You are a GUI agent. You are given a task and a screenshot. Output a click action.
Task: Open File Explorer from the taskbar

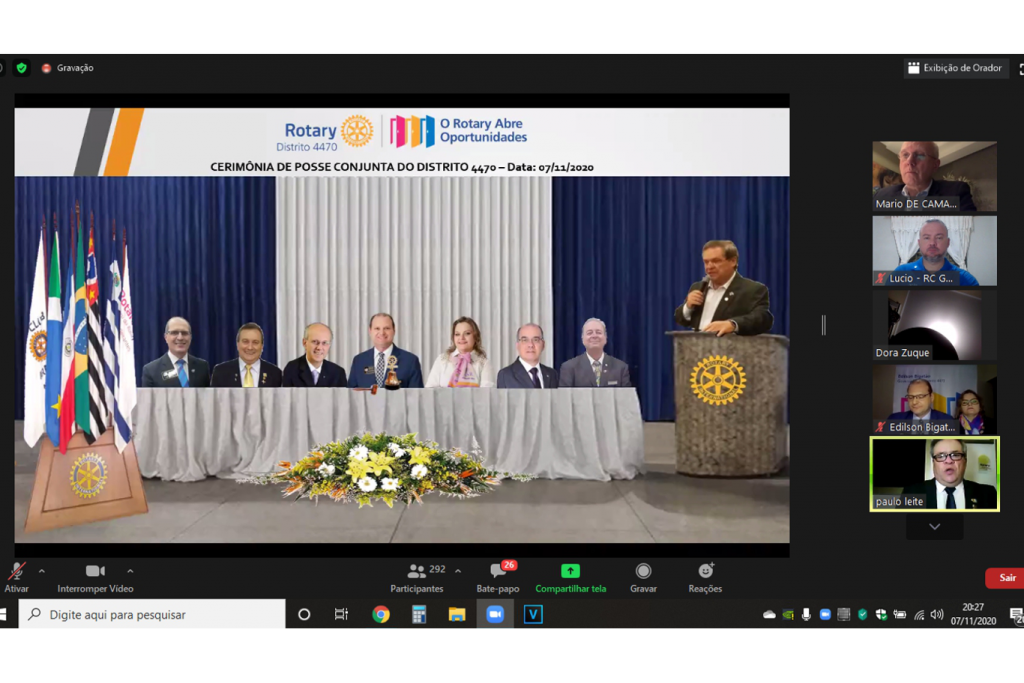click(457, 614)
